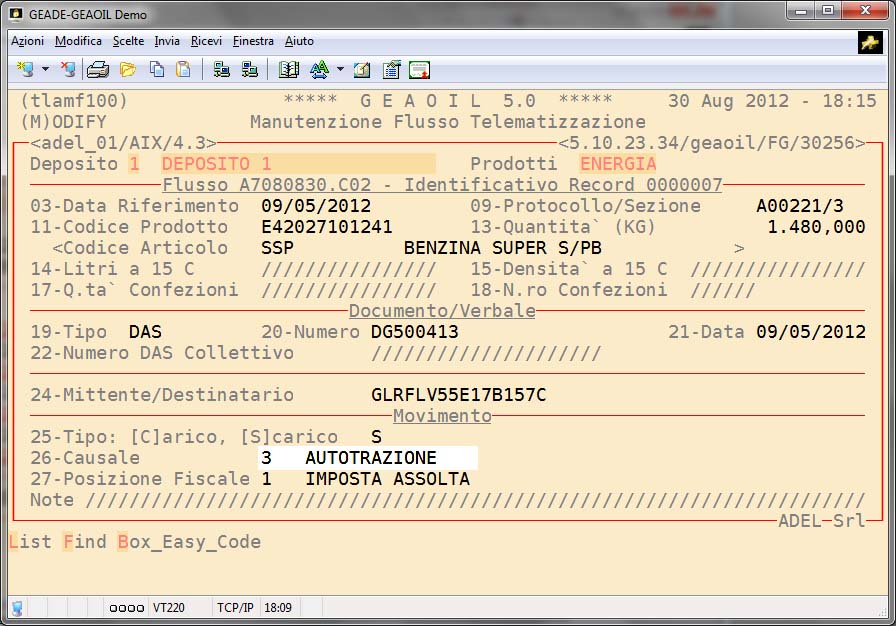This screenshot has width=896, height=626.
Task: Click the font size AA icon
Action: pos(319,69)
